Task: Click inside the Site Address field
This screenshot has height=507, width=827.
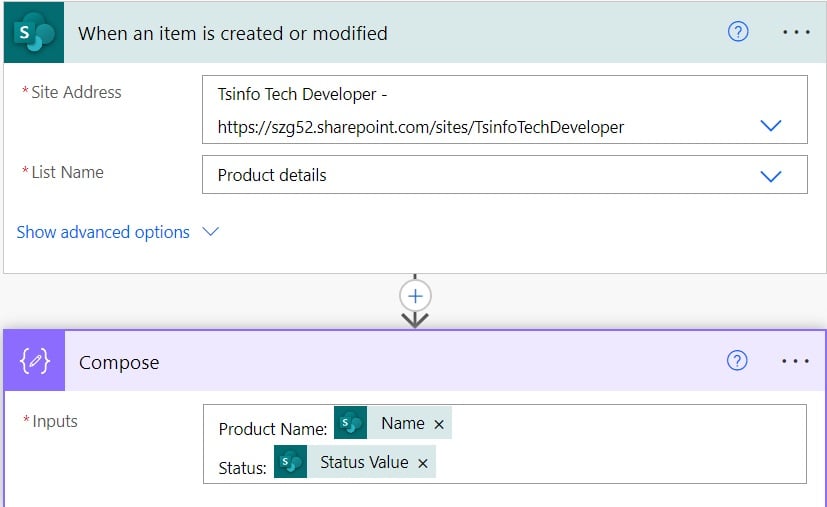Action: tap(505, 110)
